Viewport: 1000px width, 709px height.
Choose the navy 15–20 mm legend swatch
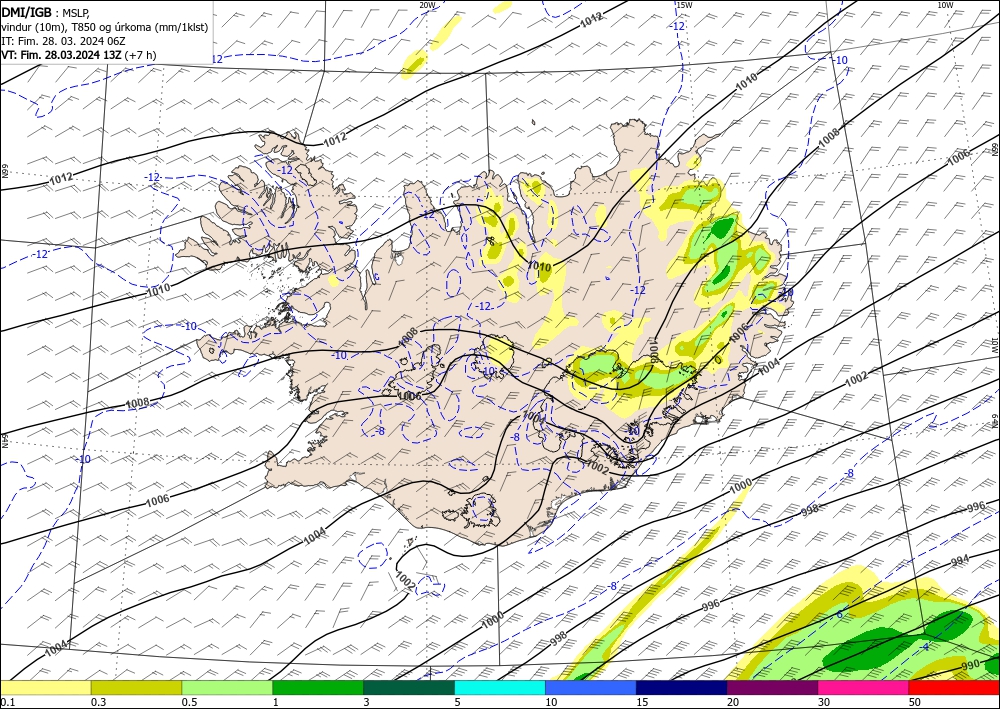click(x=682, y=688)
